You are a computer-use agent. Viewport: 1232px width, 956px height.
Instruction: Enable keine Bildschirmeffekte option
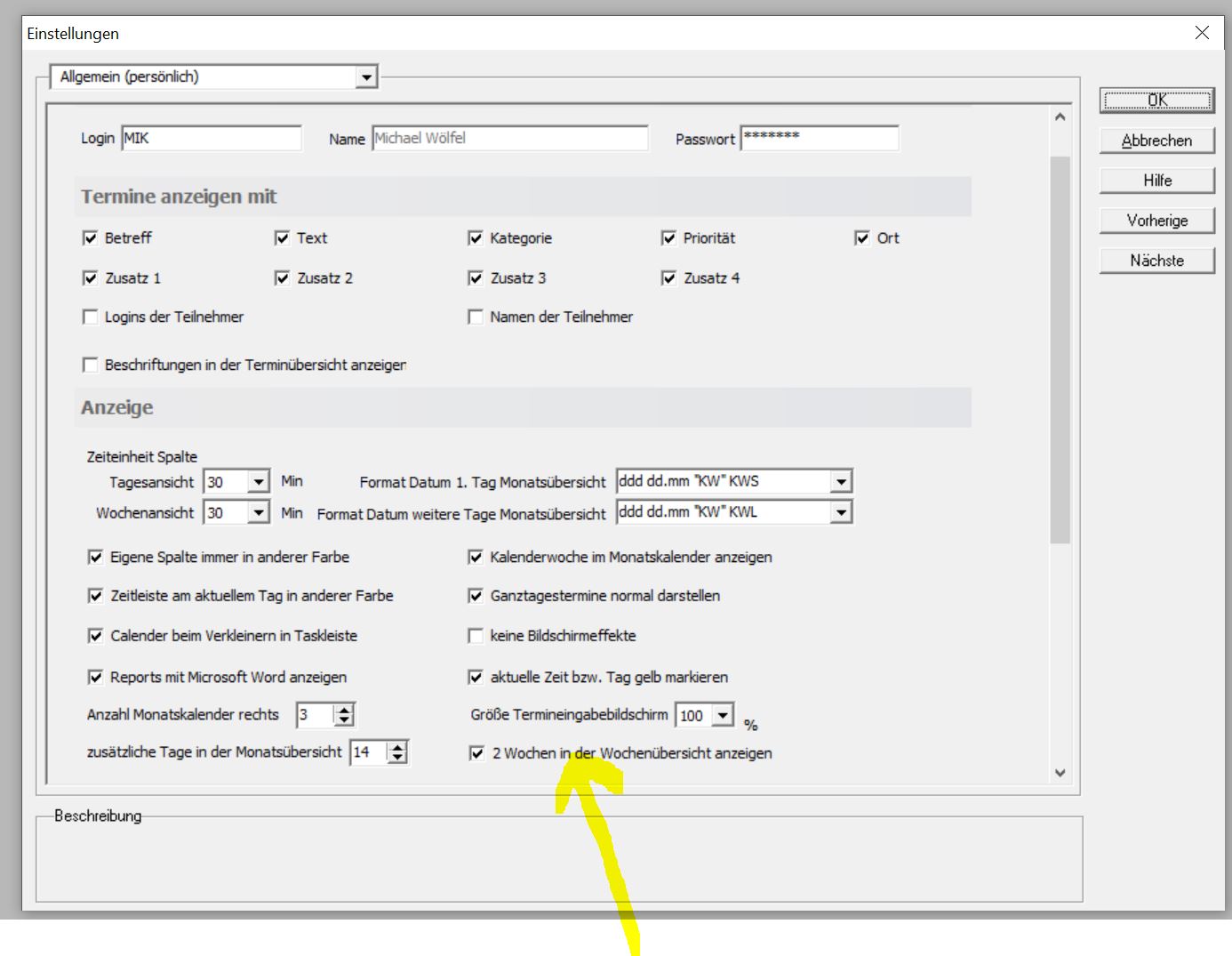coord(476,636)
